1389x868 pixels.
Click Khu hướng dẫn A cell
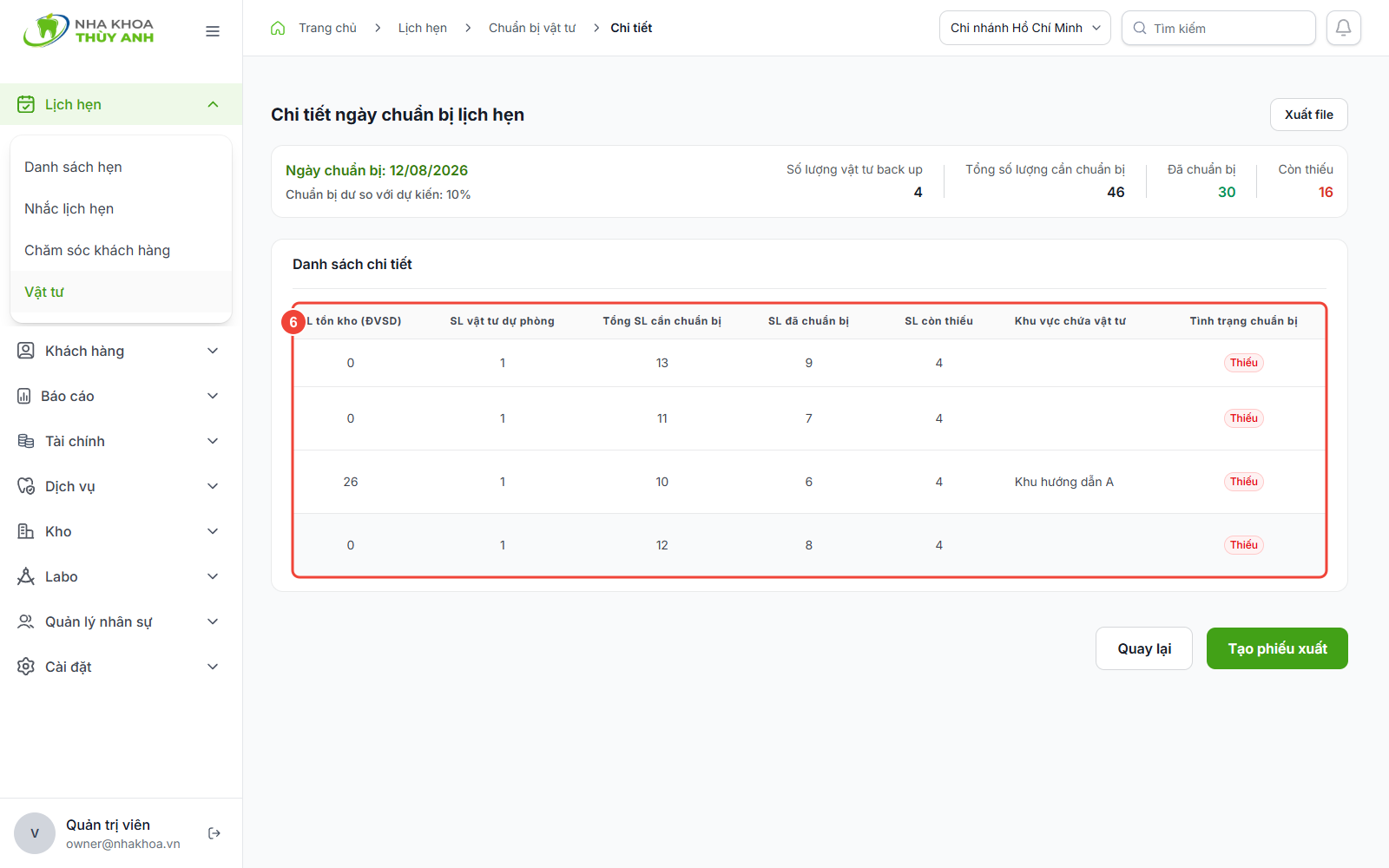(x=1064, y=482)
